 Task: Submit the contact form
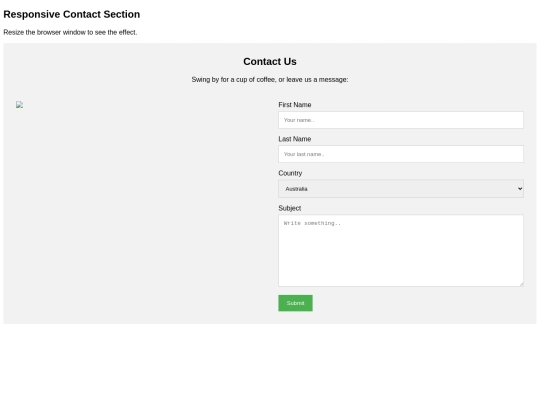(295, 303)
